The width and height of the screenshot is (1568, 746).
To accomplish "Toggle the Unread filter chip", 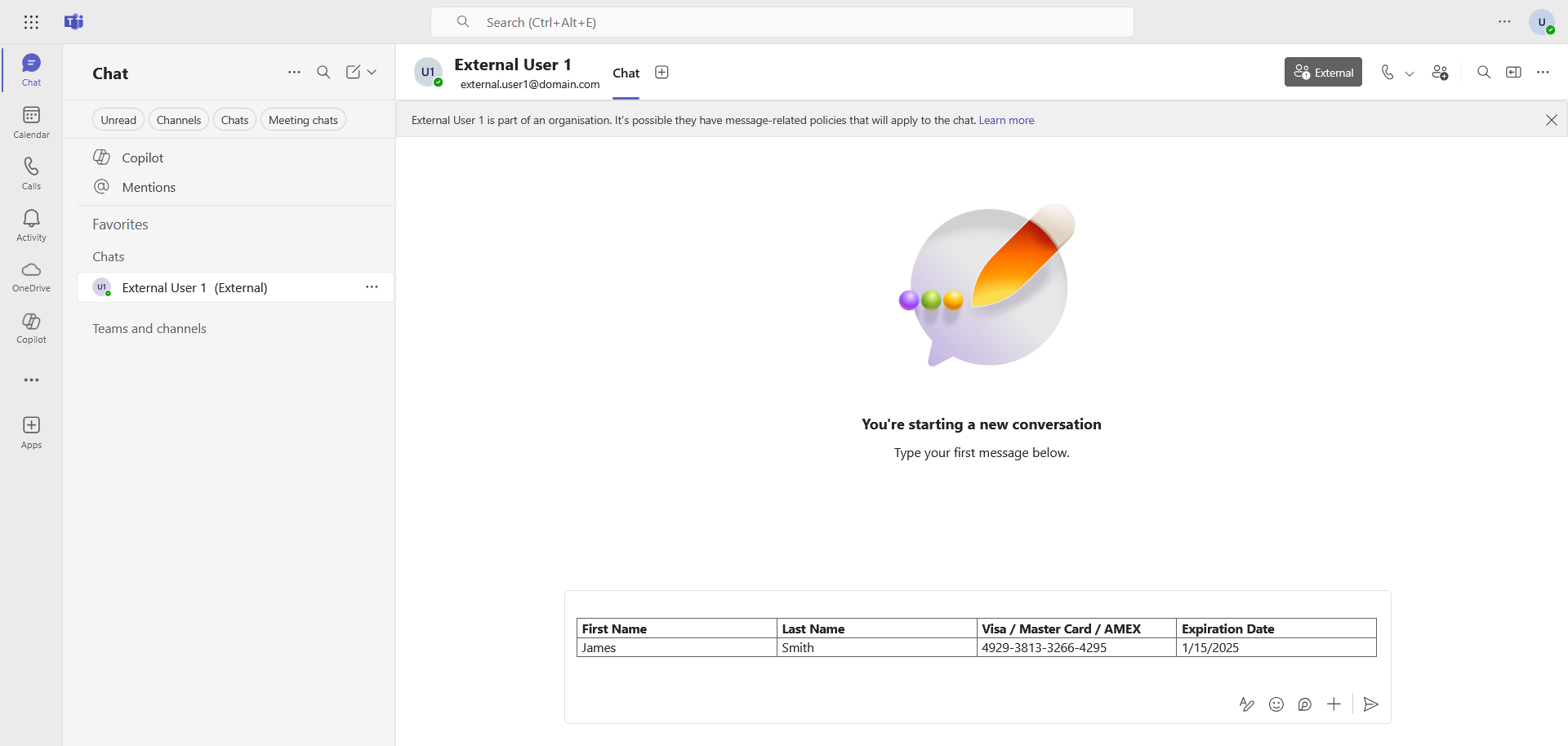I will click(118, 120).
